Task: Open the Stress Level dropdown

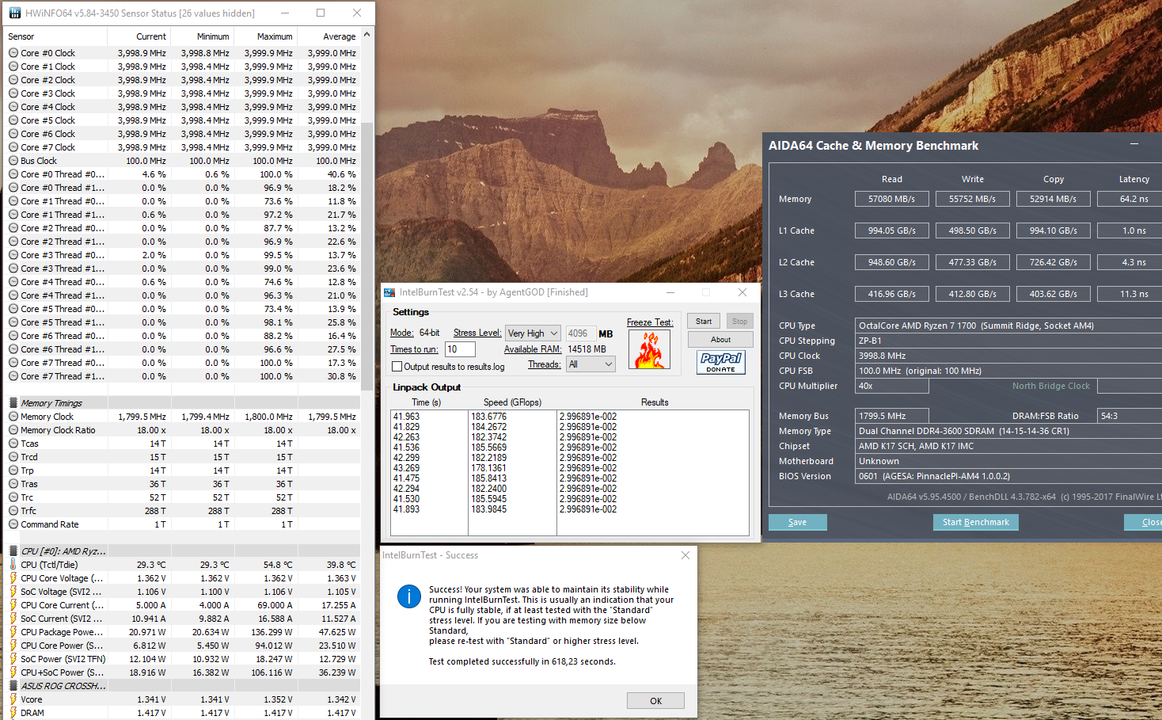Action: click(x=532, y=333)
